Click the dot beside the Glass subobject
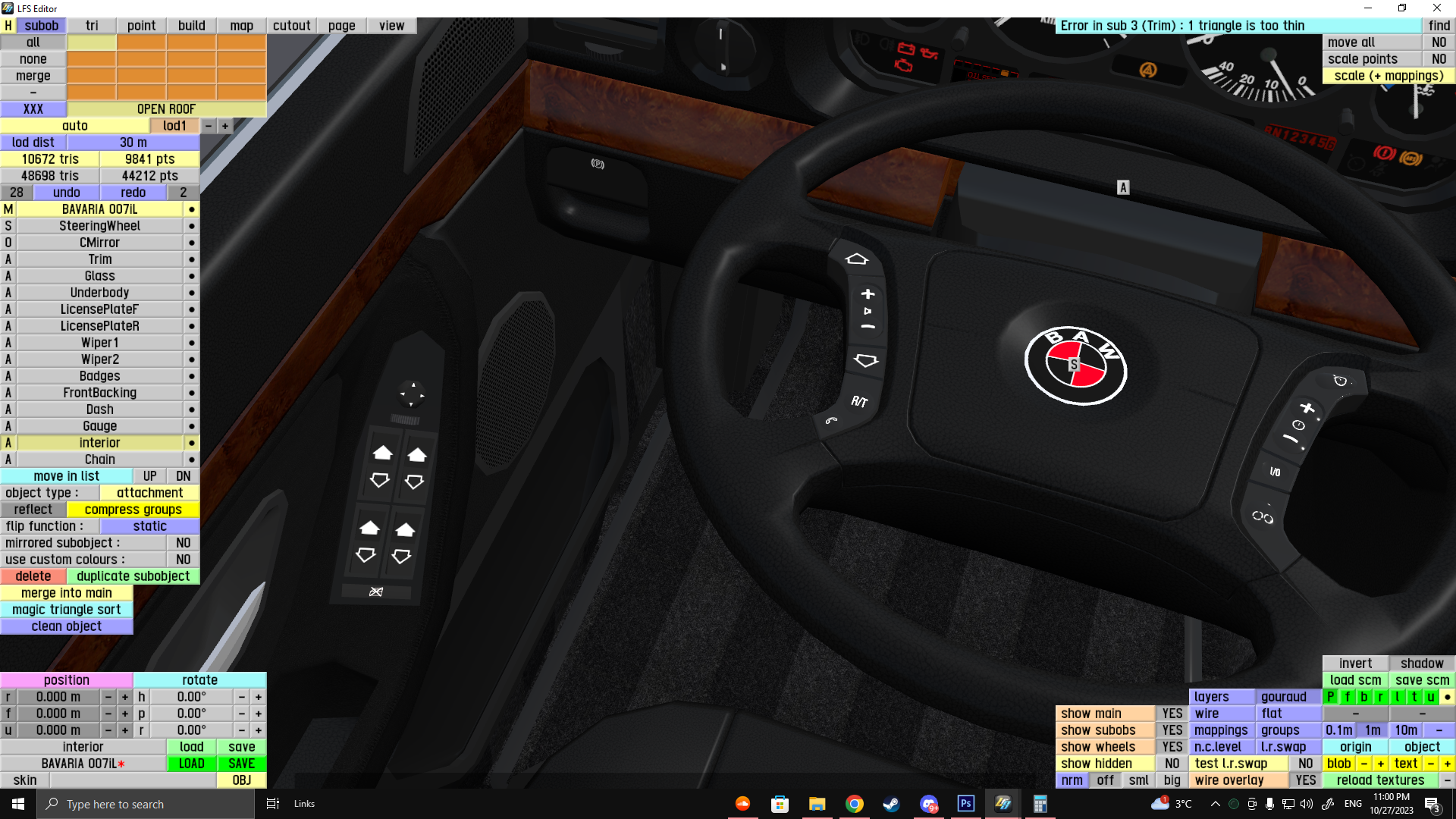Screen dimensions: 1456x819 click(x=192, y=276)
